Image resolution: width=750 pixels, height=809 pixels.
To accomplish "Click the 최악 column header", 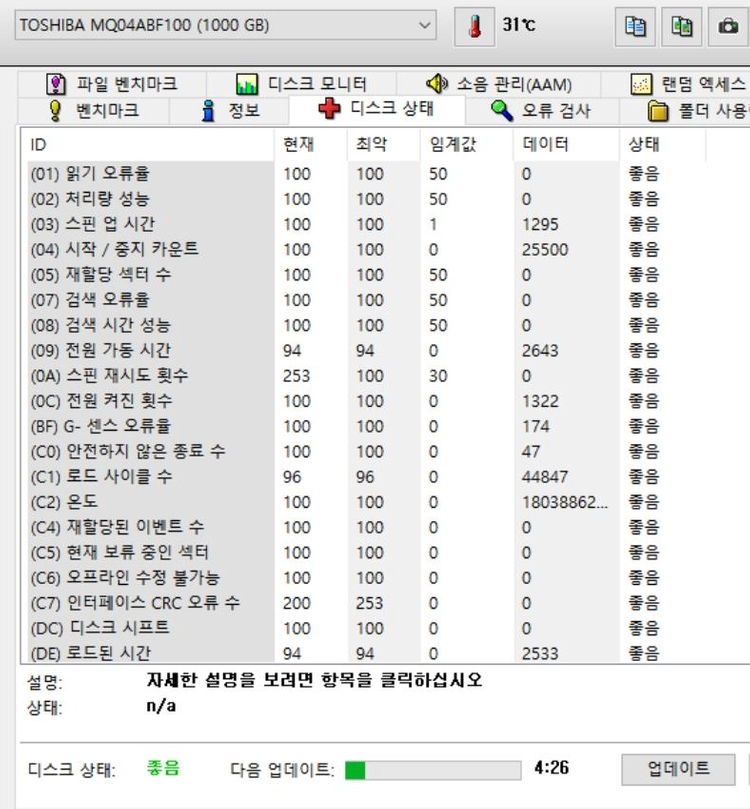I will tap(384, 144).
